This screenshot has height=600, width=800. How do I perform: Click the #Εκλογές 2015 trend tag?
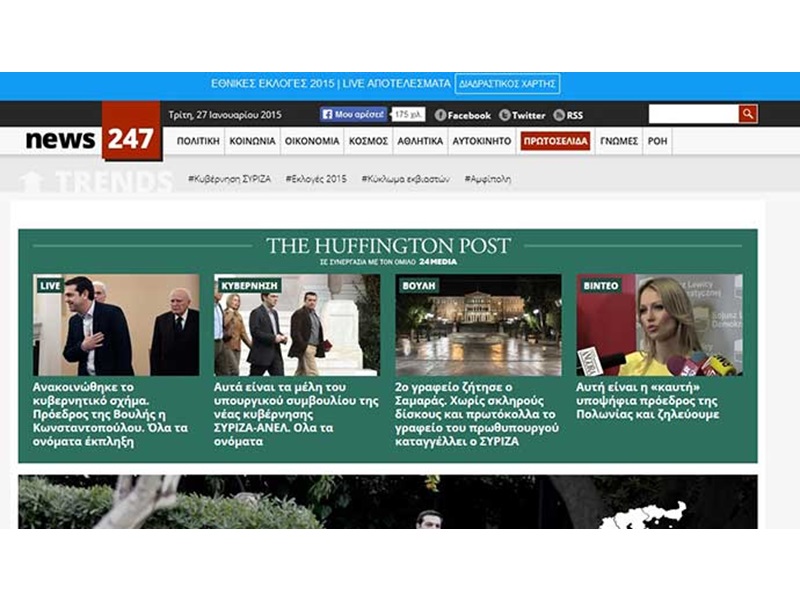tap(316, 179)
